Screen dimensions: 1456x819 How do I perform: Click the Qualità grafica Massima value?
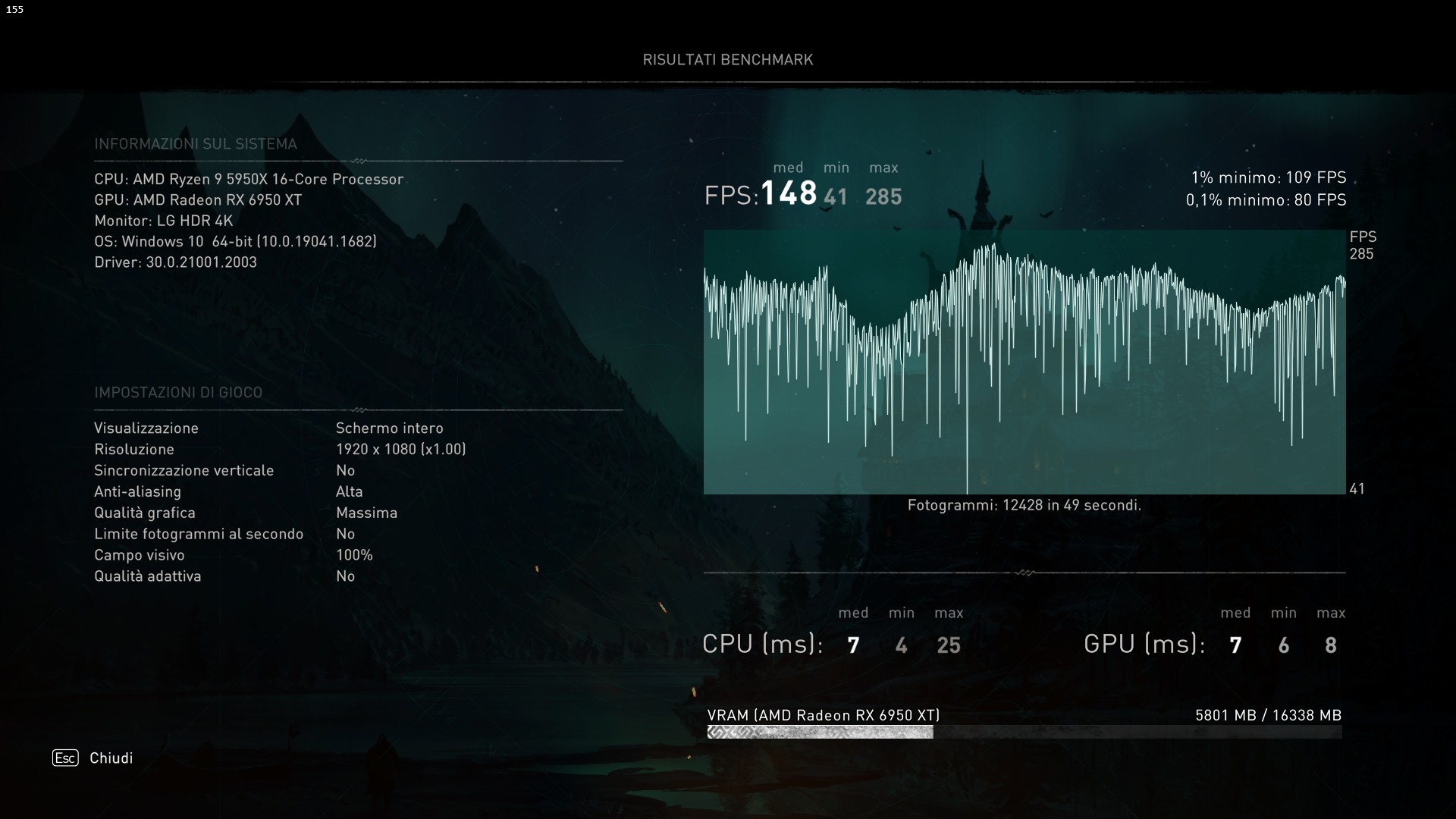[x=366, y=513]
